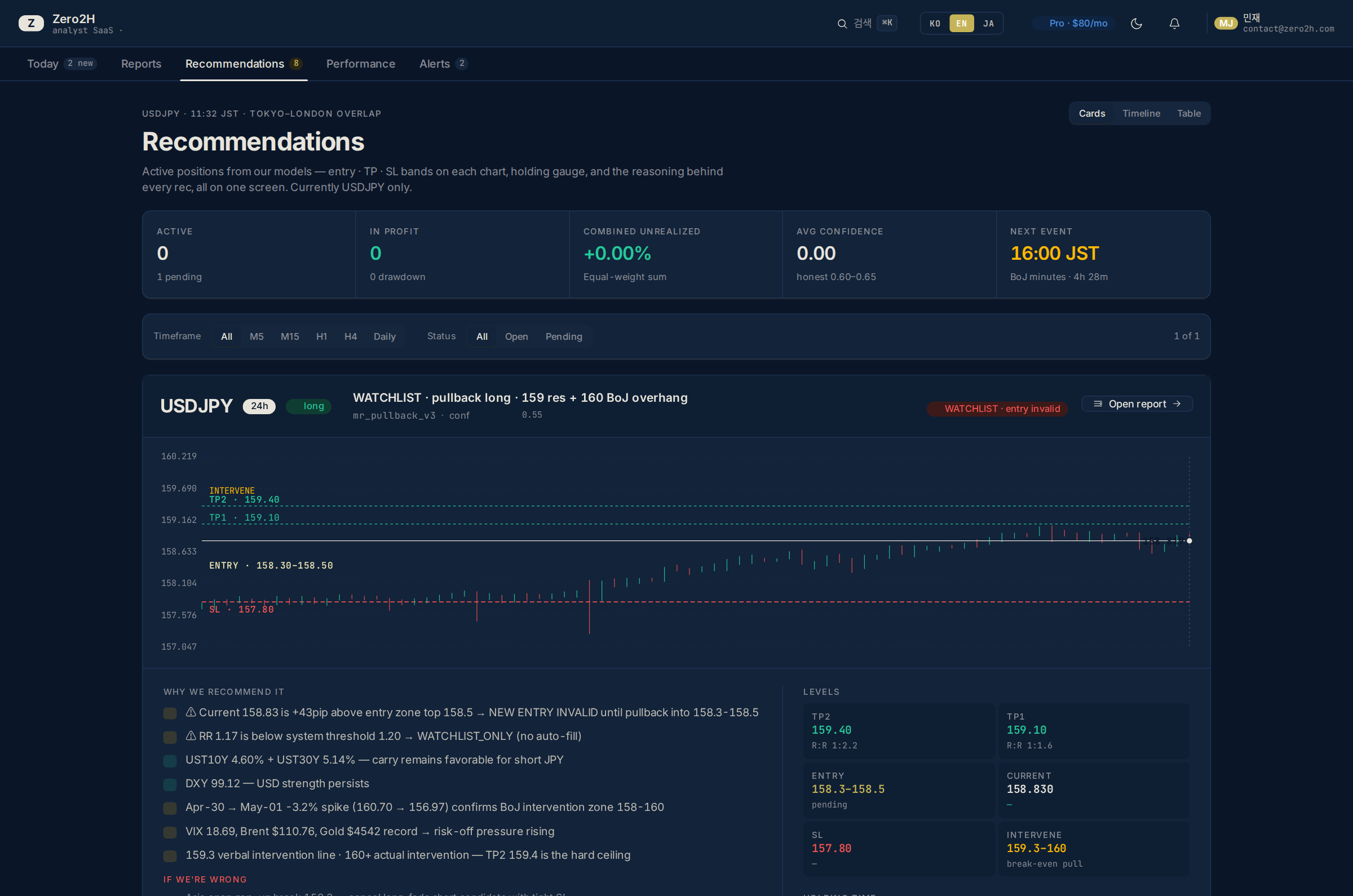The width and height of the screenshot is (1353, 896).
Task: Select the Recommendations tab
Action: coord(244,64)
